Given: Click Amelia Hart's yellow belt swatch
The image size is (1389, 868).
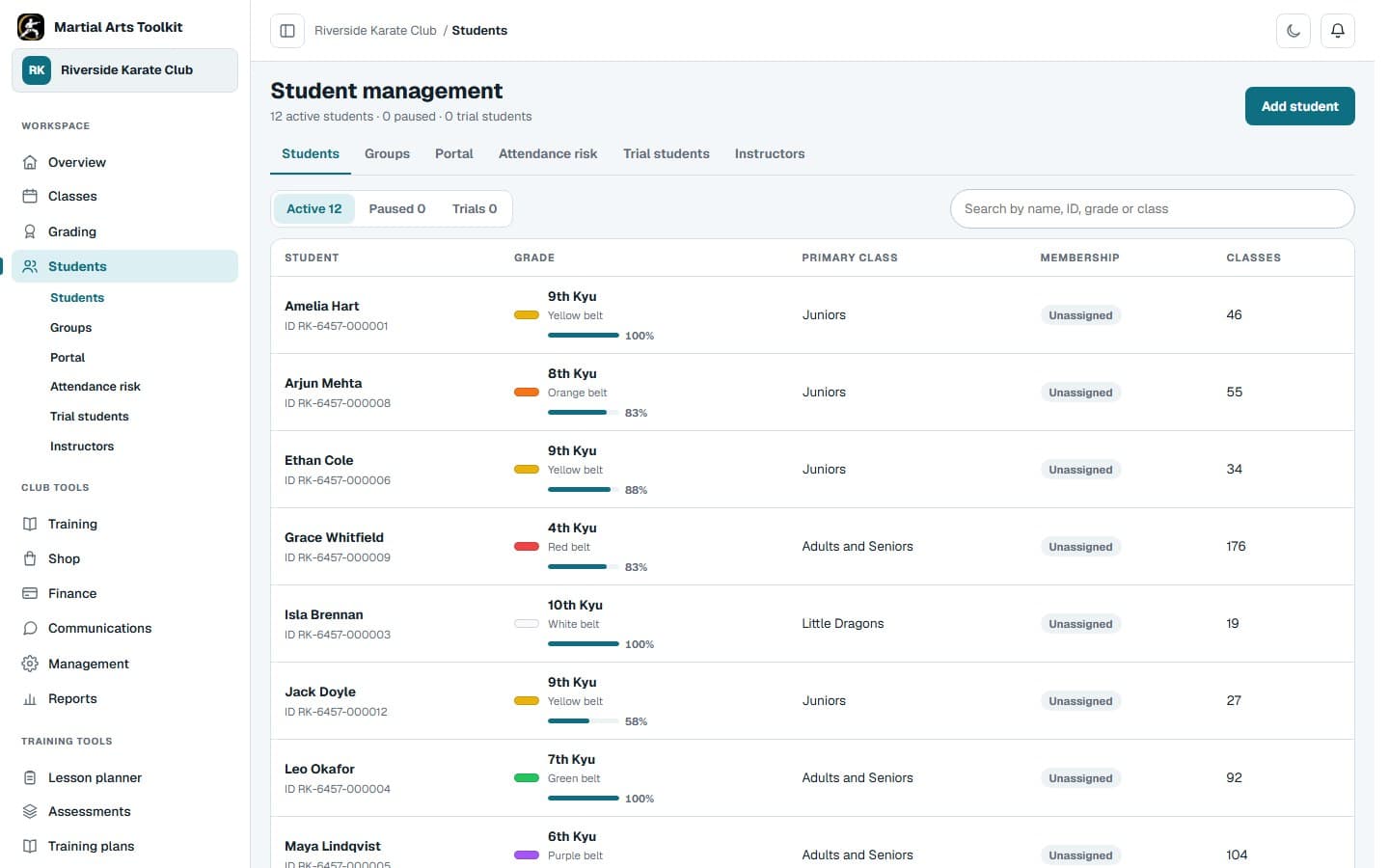Looking at the screenshot, I should (x=527, y=315).
